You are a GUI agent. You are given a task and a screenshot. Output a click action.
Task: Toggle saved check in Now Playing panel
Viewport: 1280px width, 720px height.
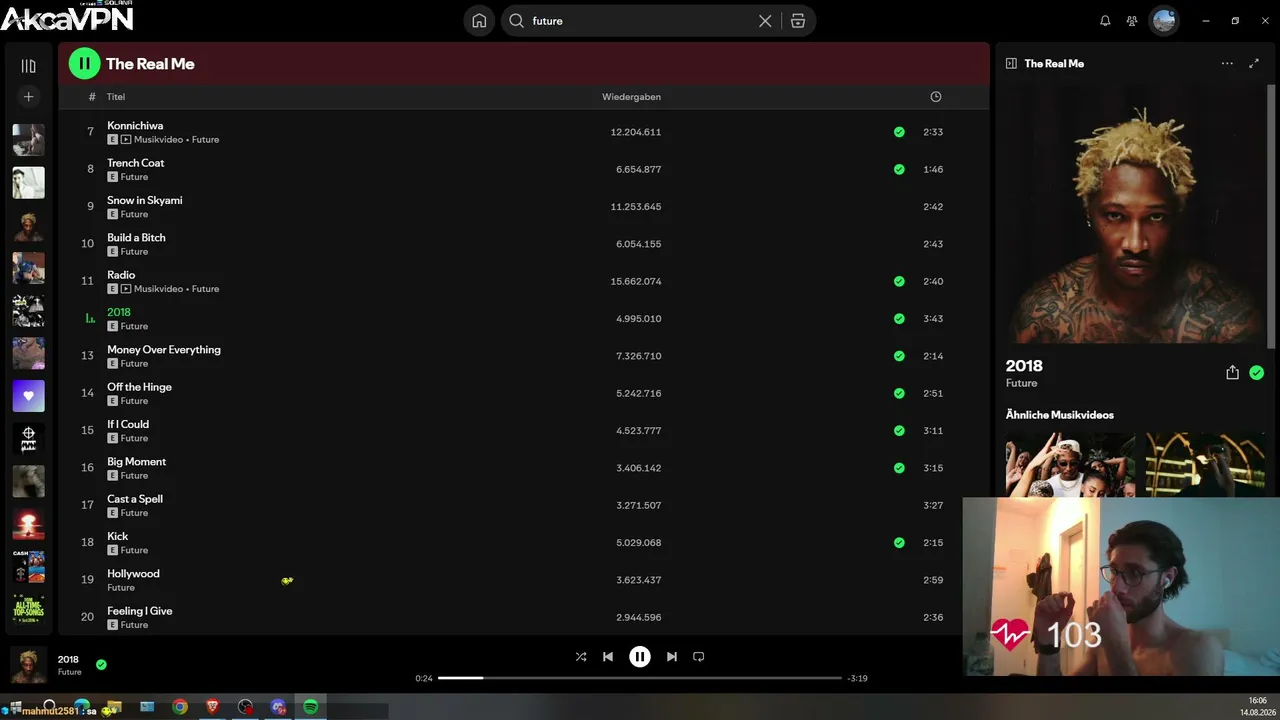click(x=1256, y=373)
